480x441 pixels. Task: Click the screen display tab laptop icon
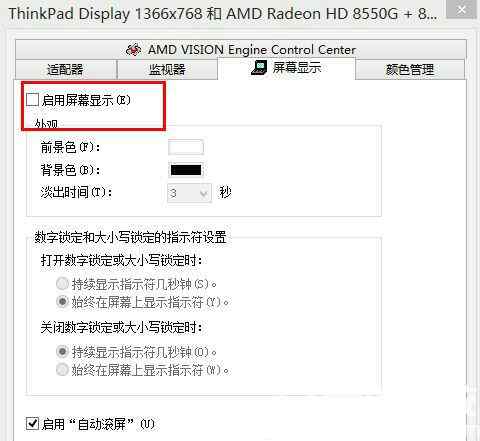click(259, 68)
